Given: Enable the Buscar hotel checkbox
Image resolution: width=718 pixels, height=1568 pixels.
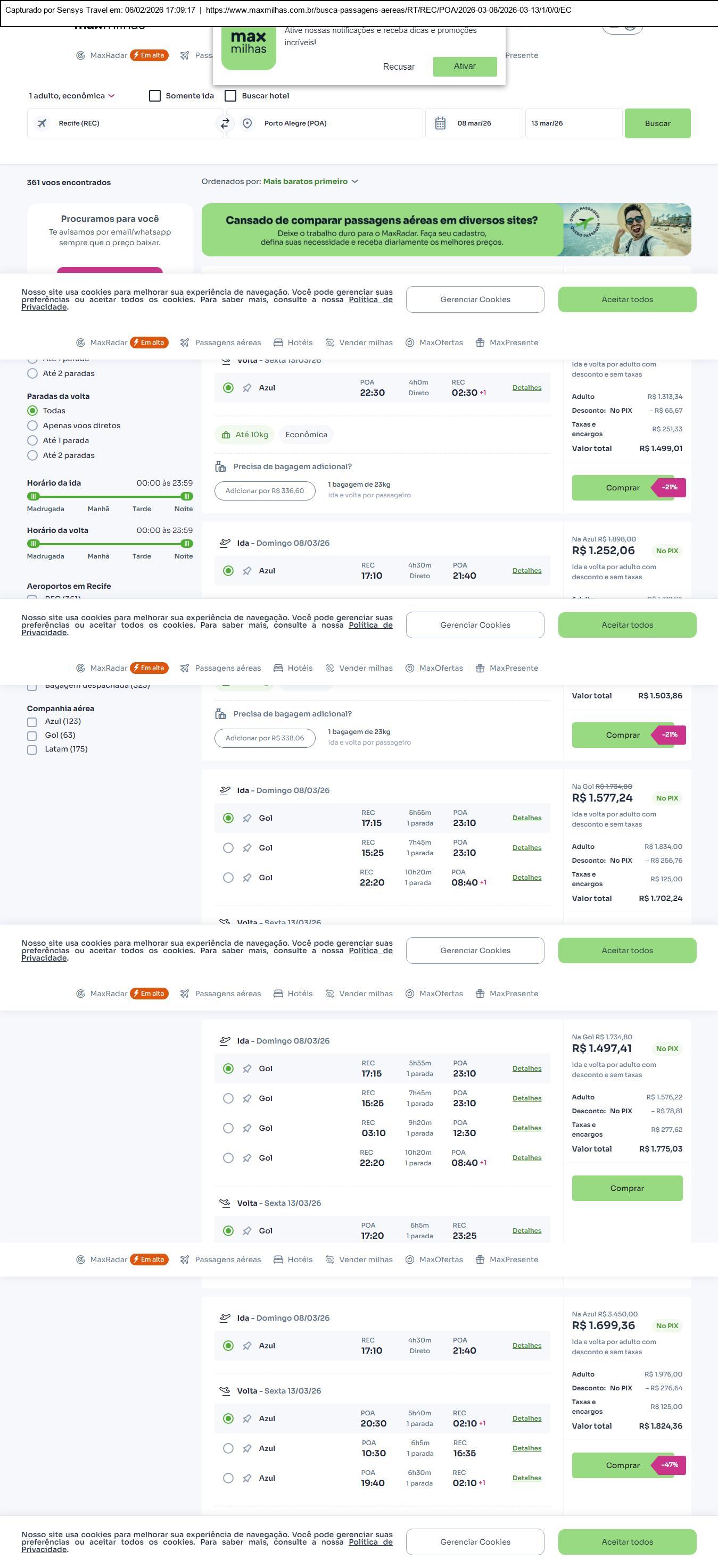Looking at the screenshot, I should [231, 96].
